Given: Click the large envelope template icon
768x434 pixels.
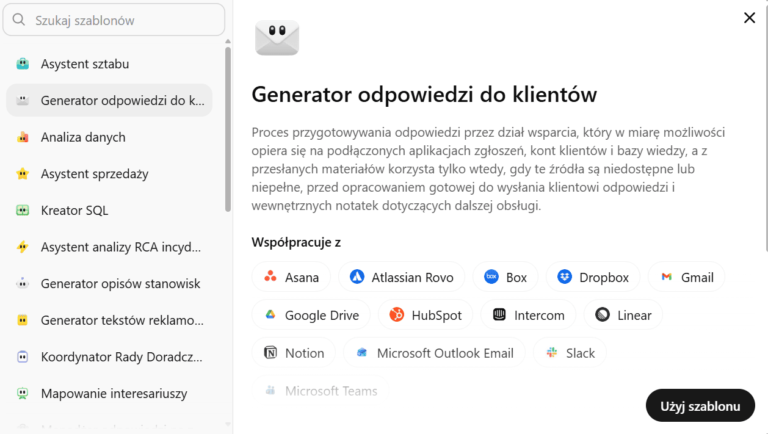Looking at the screenshot, I should pos(277,38).
